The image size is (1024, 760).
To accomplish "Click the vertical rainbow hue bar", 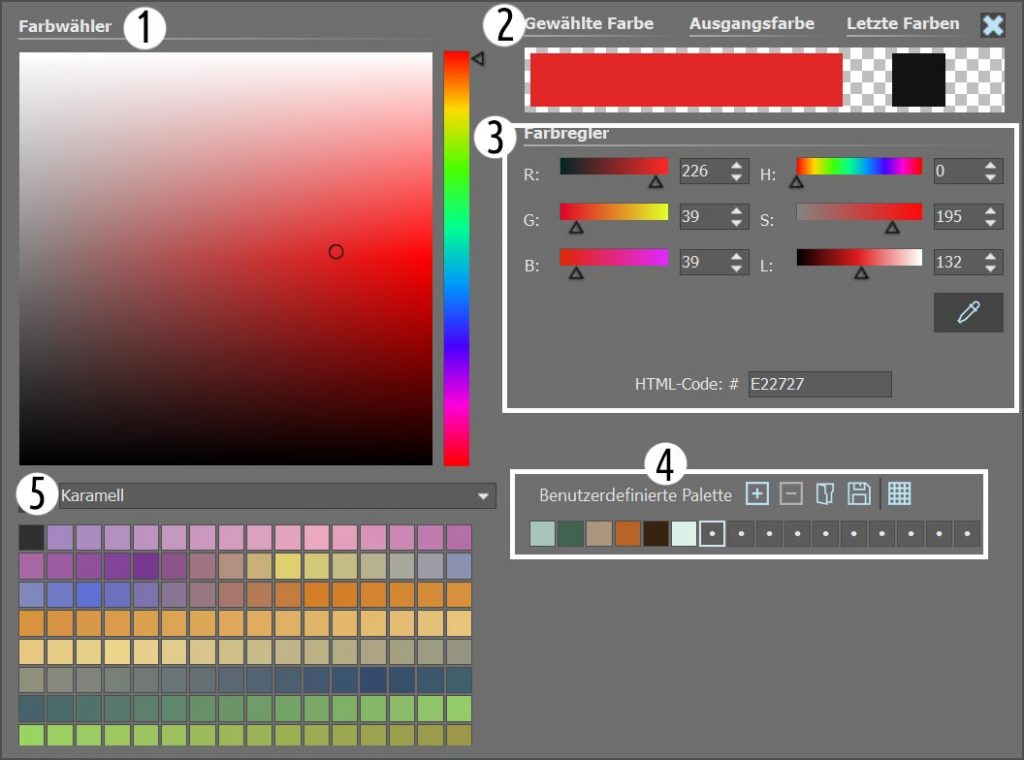I will coord(456,258).
